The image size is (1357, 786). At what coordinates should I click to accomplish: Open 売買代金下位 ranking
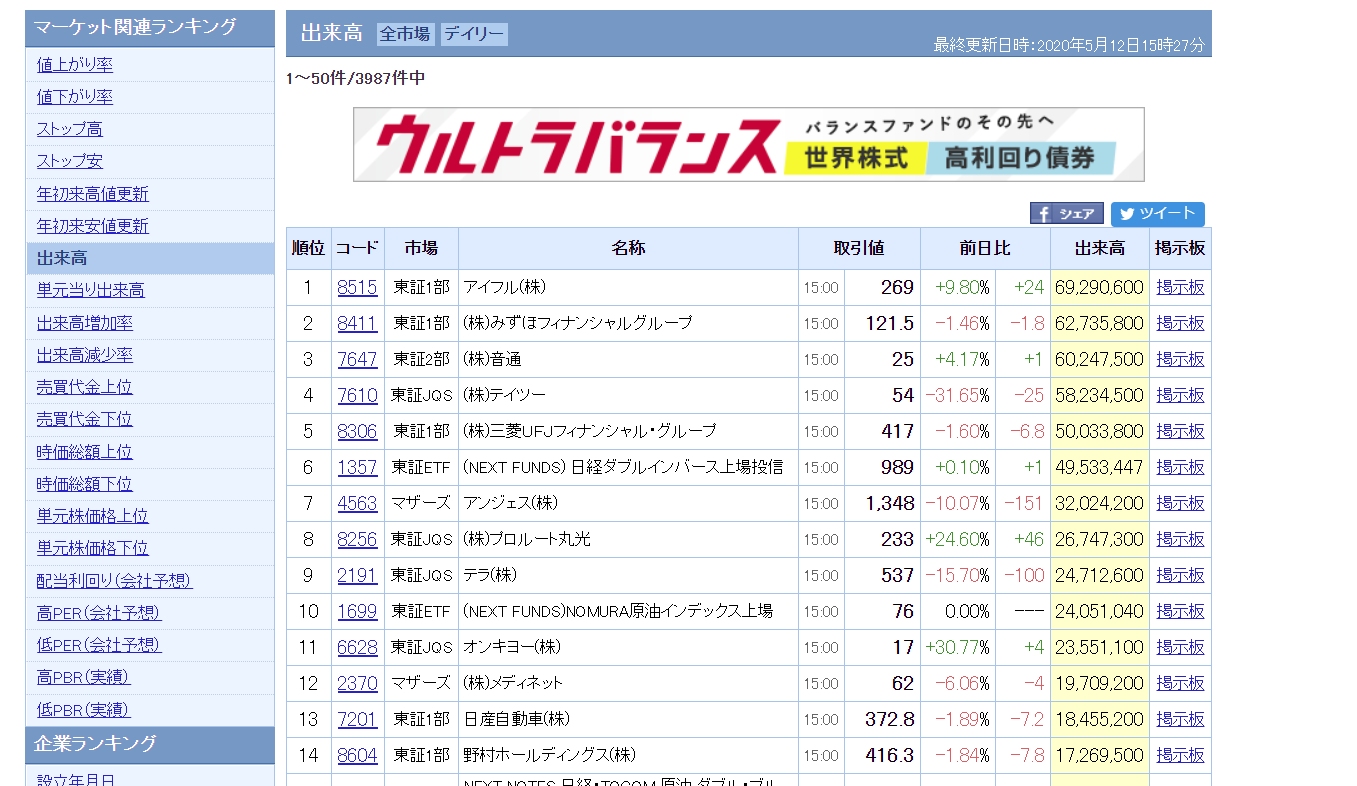point(85,419)
